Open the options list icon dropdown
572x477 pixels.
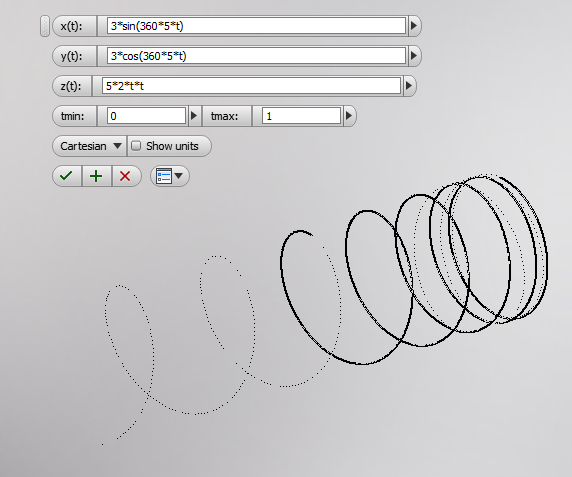[x=170, y=176]
